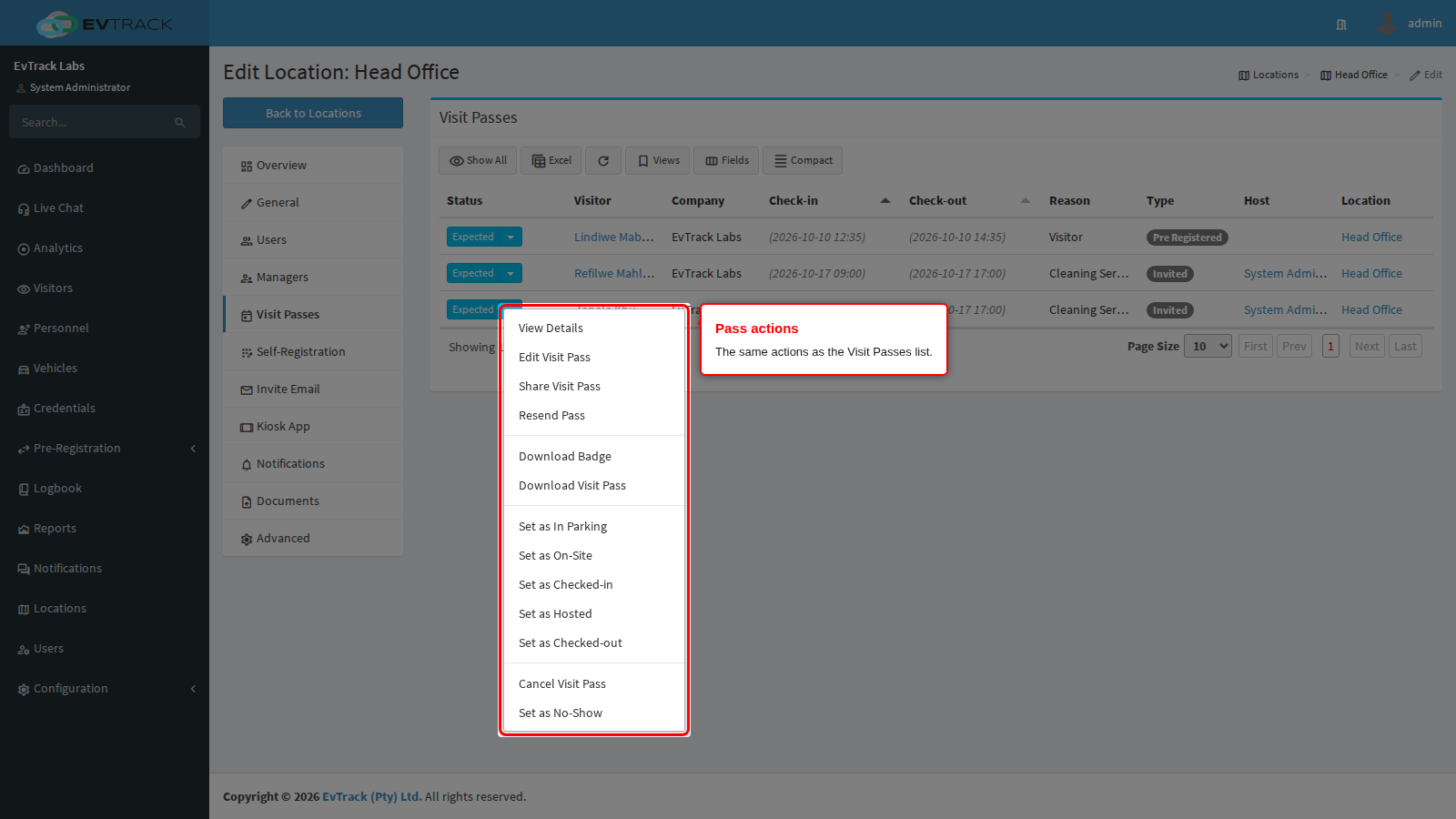Click the admin user avatar
The image size is (1456, 819).
(1387, 24)
